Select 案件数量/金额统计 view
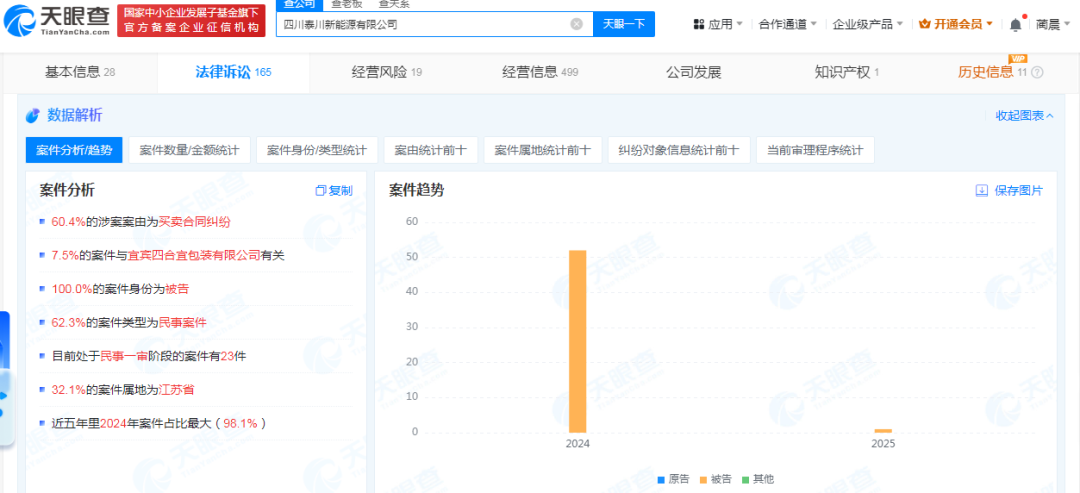Image resolution: width=1080 pixels, height=493 pixels. (x=189, y=150)
